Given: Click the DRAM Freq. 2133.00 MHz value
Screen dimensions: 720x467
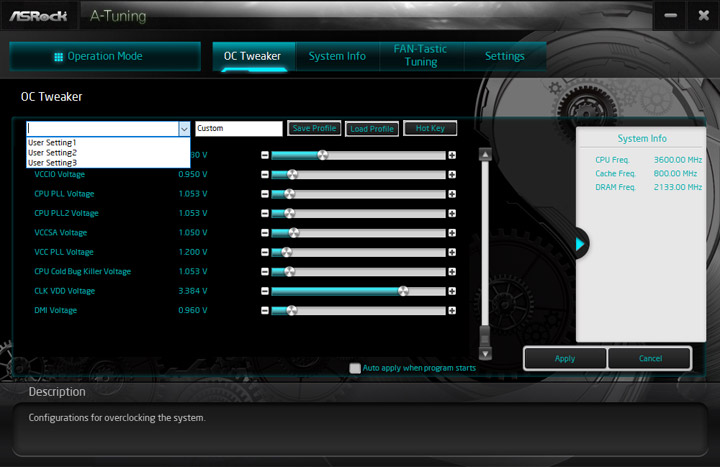Looking at the screenshot, I should tap(678, 187).
